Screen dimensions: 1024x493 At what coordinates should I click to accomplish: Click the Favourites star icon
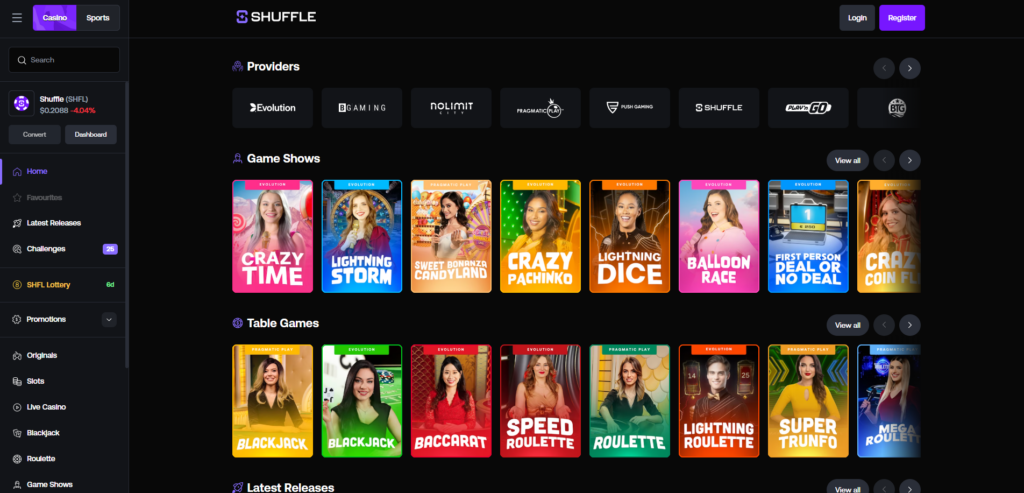(17, 197)
